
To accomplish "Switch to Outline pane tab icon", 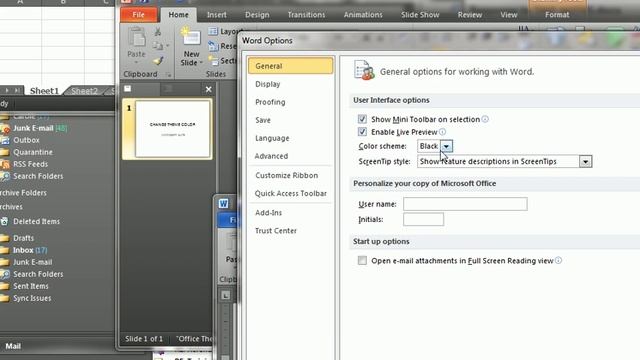I will point(168,89).
